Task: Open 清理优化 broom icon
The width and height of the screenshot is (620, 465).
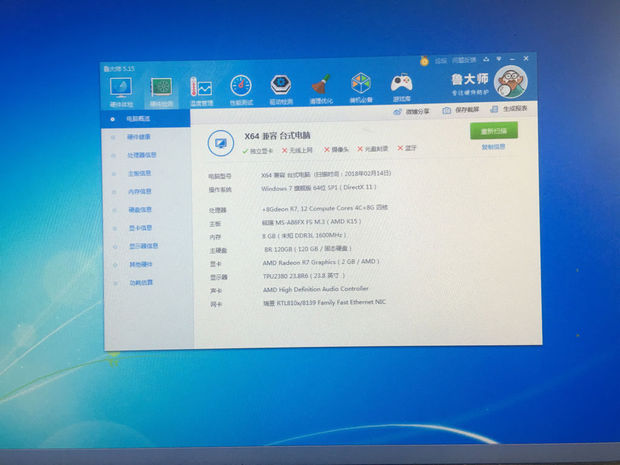Action: point(321,84)
